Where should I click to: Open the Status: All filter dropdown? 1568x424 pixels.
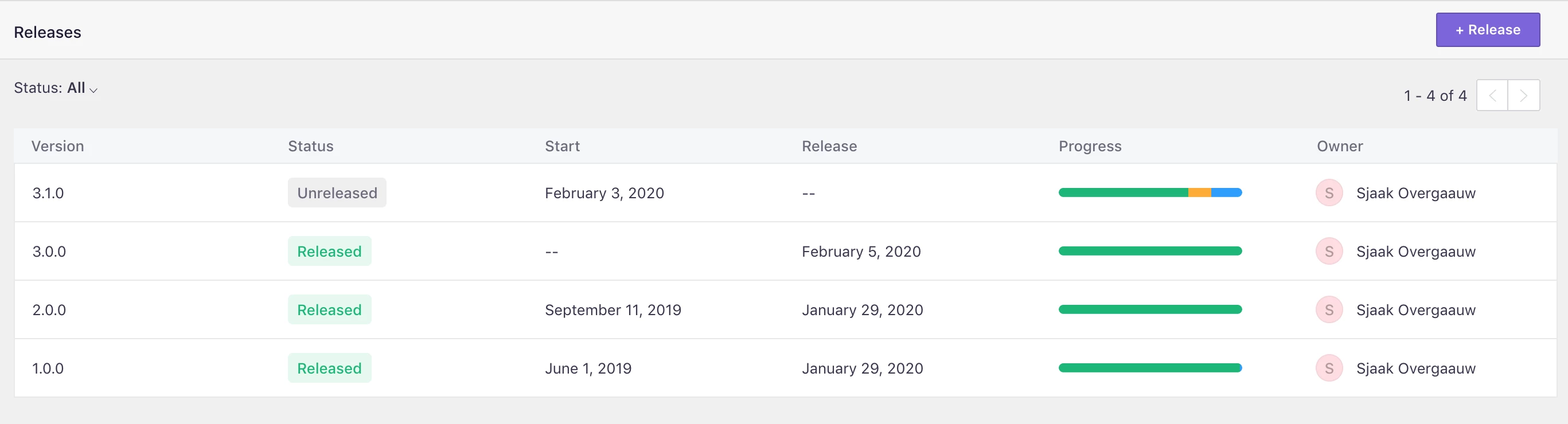pyautogui.click(x=56, y=88)
